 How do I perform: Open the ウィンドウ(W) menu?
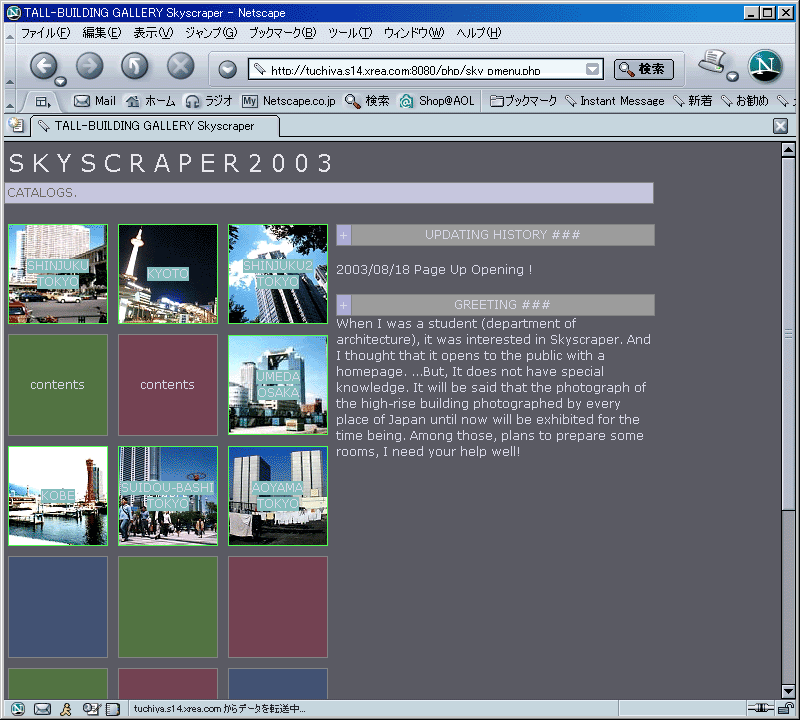pyautogui.click(x=414, y=33)
